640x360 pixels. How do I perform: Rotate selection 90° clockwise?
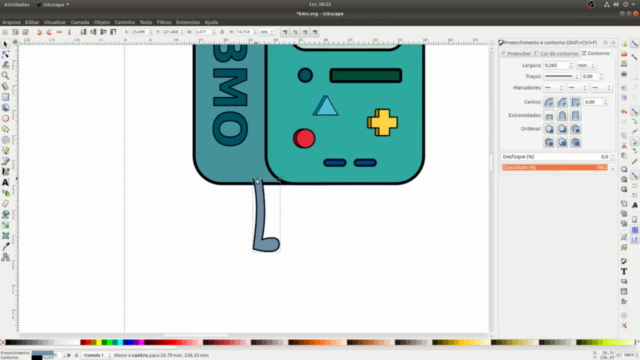49,32
